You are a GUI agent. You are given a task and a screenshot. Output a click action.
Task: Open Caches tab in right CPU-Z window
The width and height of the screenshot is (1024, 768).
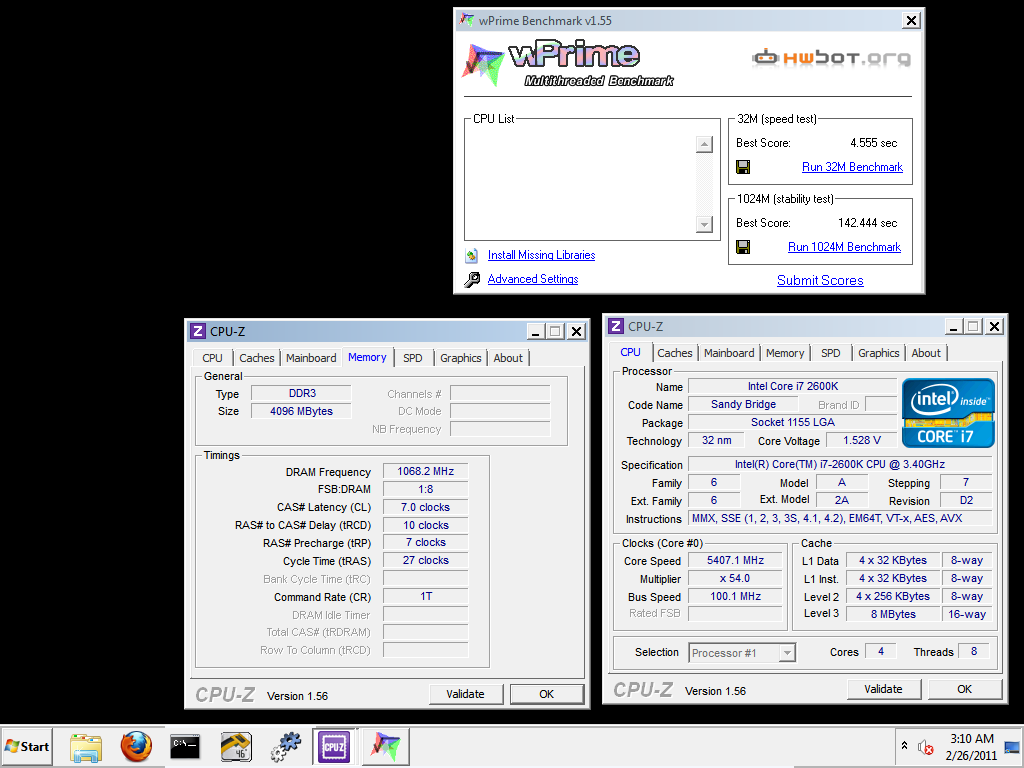(x=675, y=353)
